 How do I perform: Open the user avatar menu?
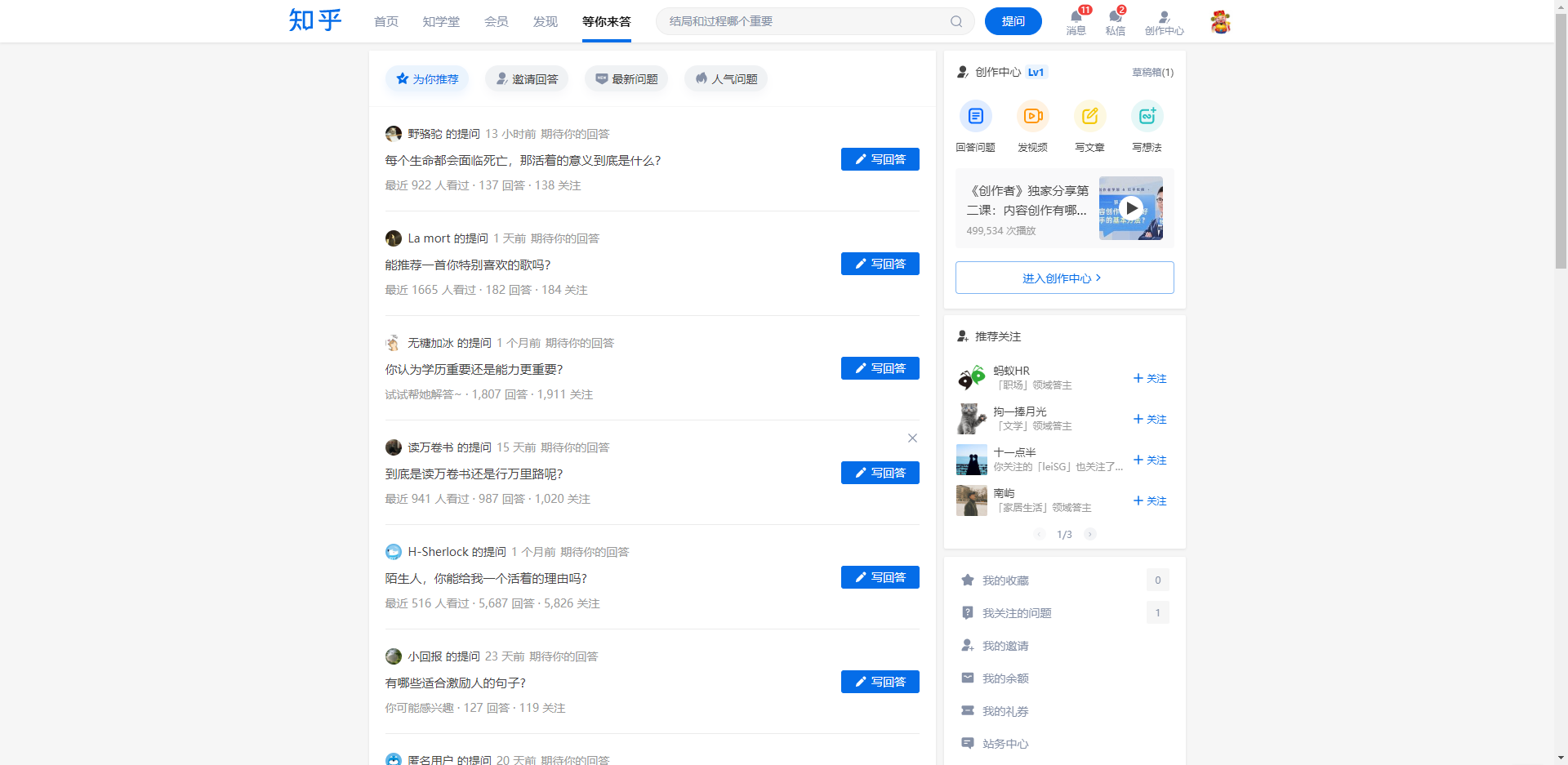(1221, 21)
